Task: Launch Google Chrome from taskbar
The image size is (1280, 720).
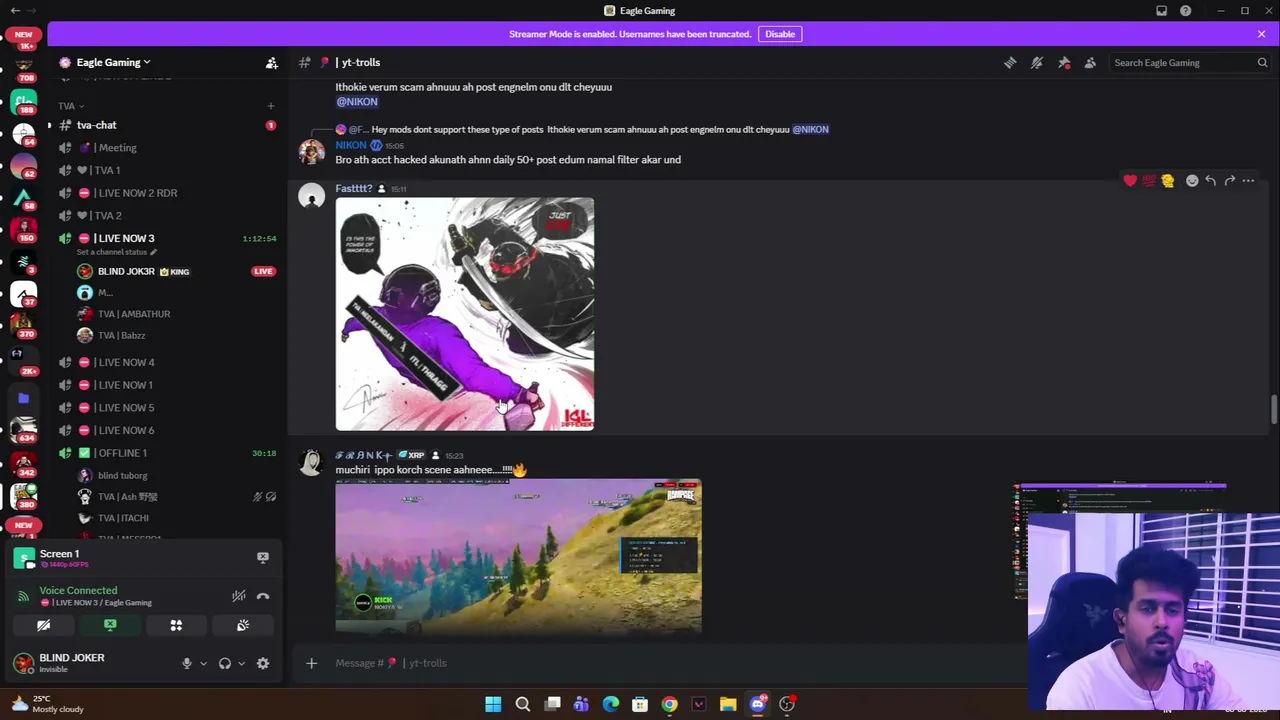Action: click(x=669, y=704)
